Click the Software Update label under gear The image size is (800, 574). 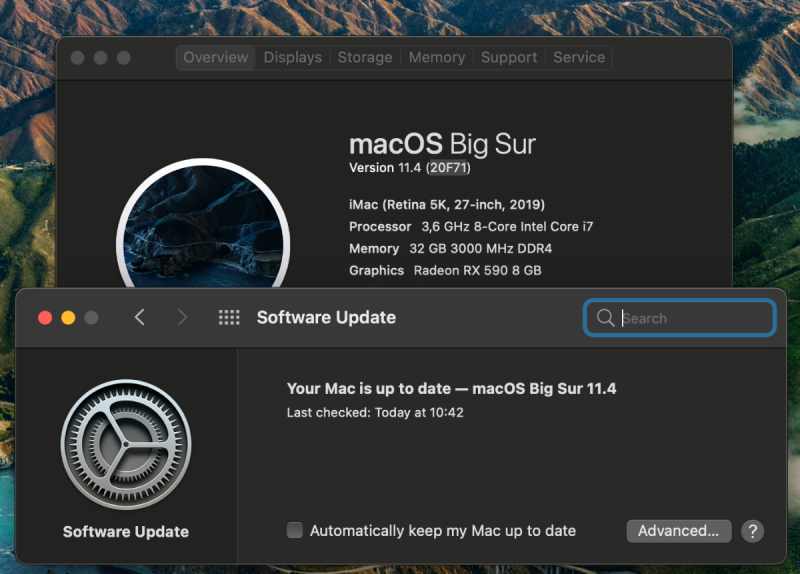126,532
